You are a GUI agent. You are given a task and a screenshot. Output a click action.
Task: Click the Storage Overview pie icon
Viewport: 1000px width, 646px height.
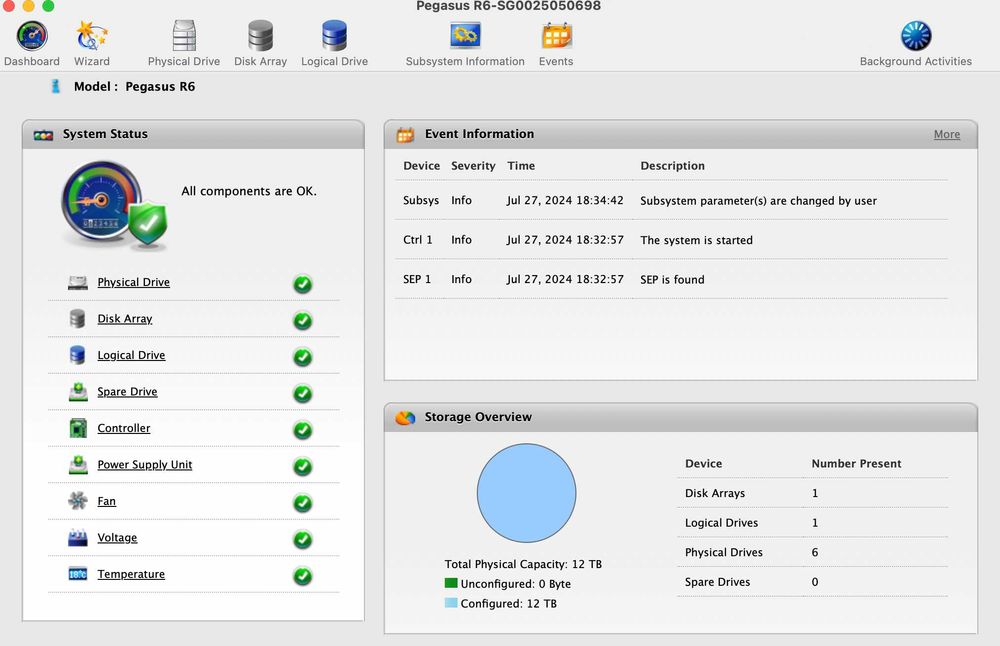tap(405, 418)
